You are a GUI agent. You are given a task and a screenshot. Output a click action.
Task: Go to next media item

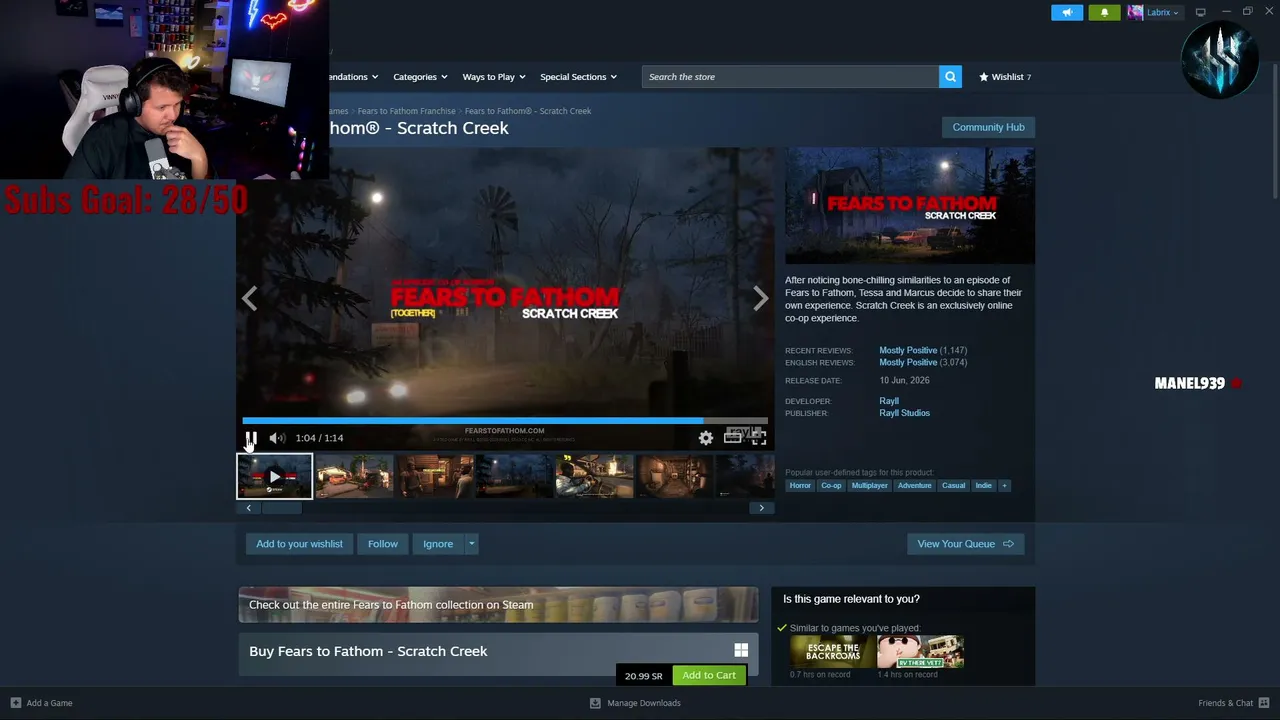click(761, 298)
